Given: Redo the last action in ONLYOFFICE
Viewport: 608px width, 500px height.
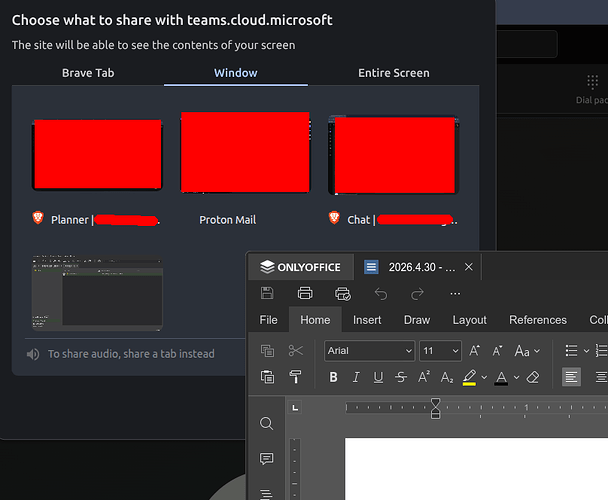Looking at the screenshot, I should [417, 294].
